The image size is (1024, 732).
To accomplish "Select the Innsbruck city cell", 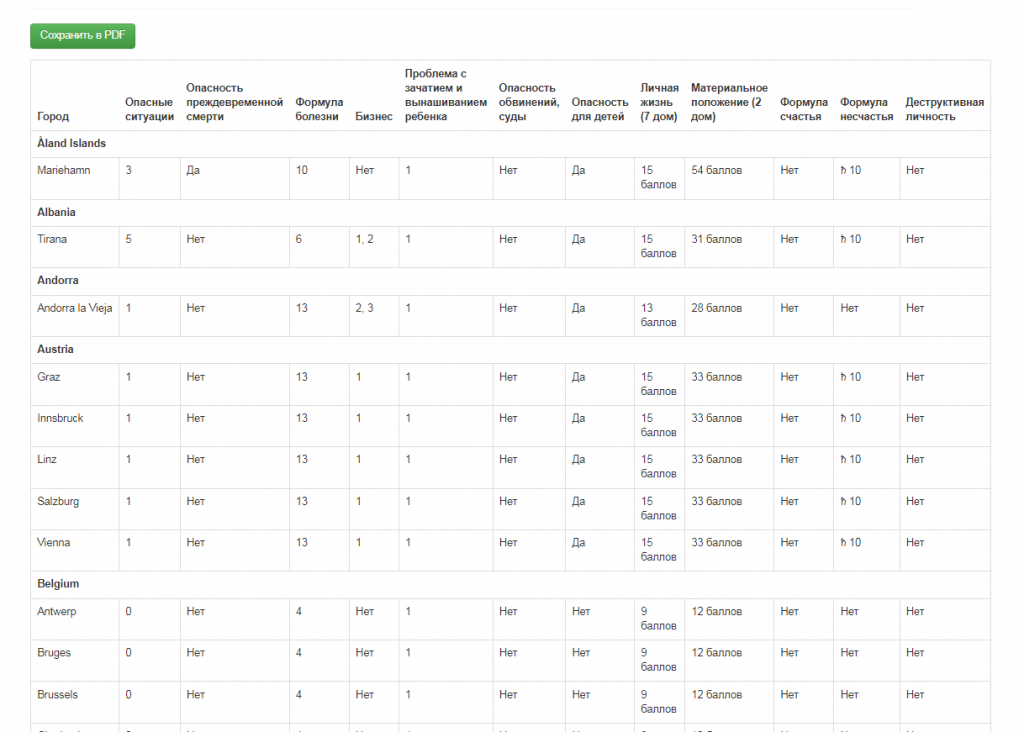I will click(x=60, y=419).
